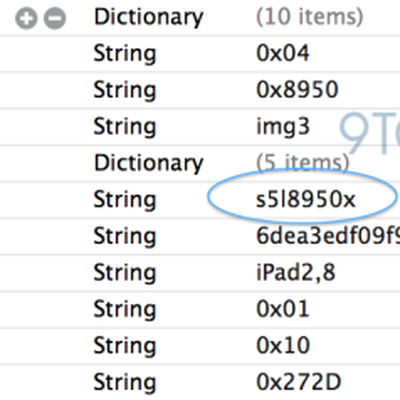Select the iPad2,8 value cell
This screenshot has height=400, width=400.
coord(296,273)
